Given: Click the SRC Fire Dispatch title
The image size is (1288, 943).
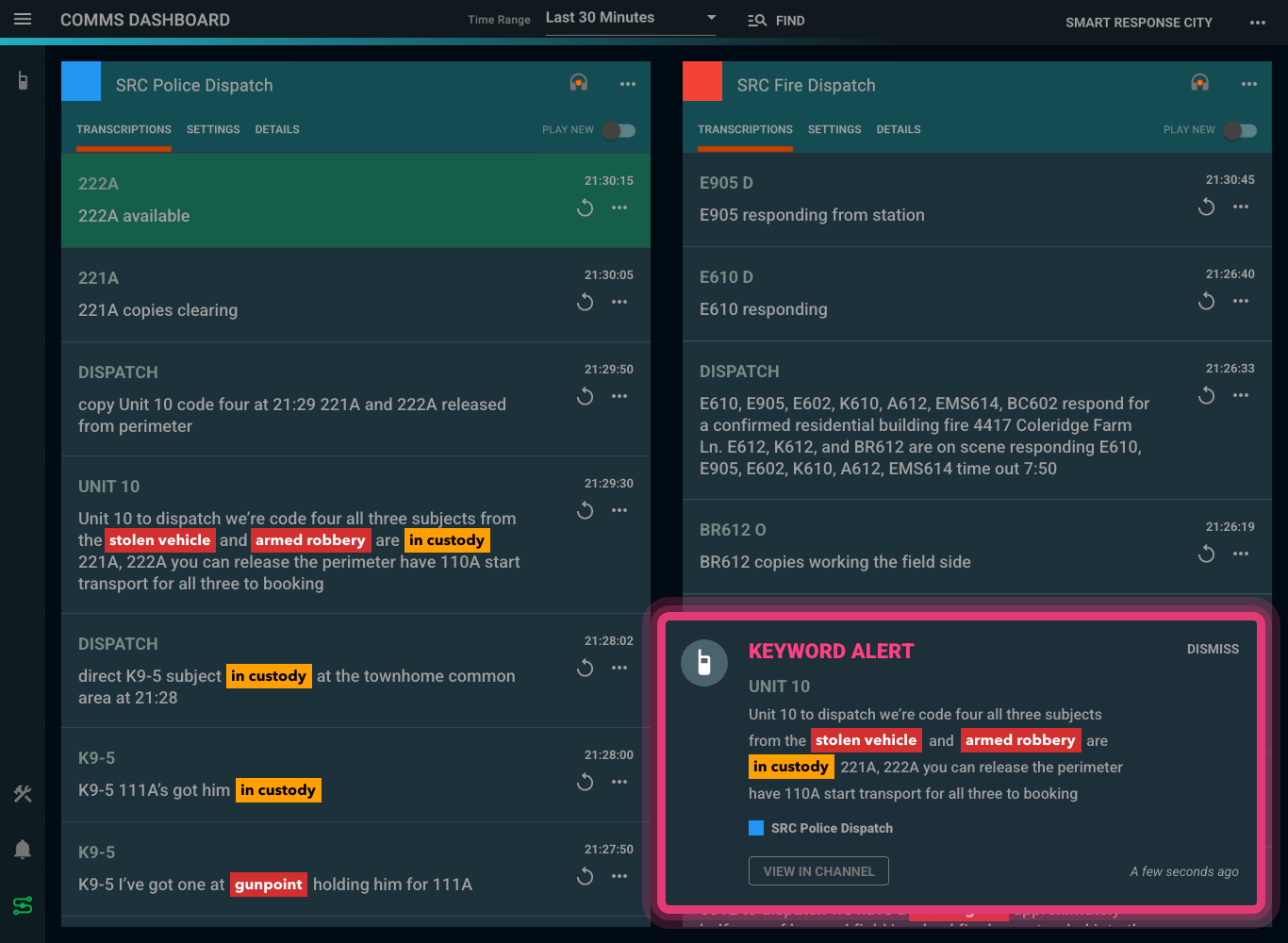Looking at the screenshot, I should coord(806,85).
